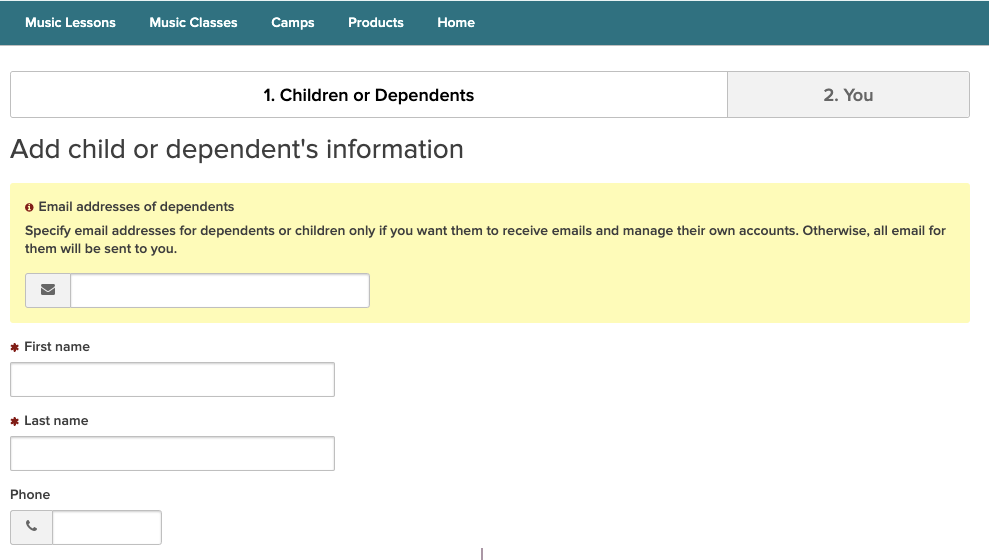Viewport: 989px width, 560px height.
Task: Click into the First name text field
Action: [172, 380]
